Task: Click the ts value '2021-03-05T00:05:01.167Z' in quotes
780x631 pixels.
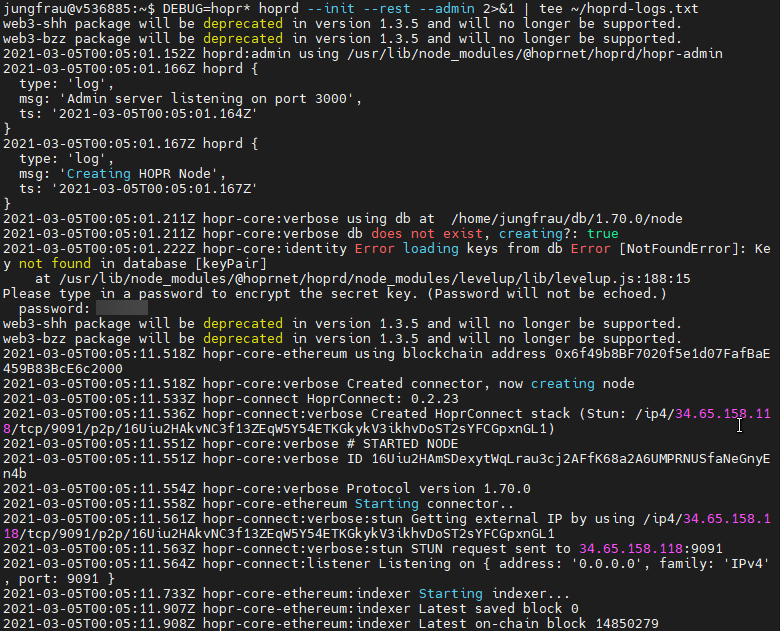Action: 154,189
